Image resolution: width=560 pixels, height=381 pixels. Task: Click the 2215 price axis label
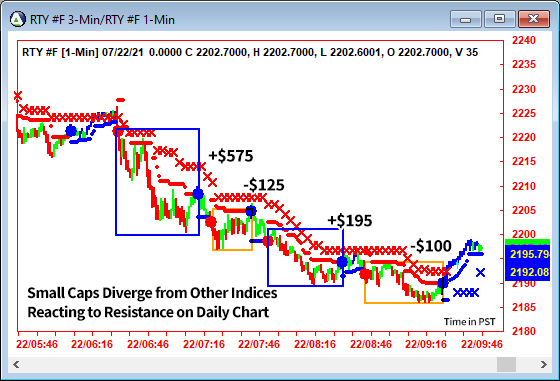(x=524, y=161)
